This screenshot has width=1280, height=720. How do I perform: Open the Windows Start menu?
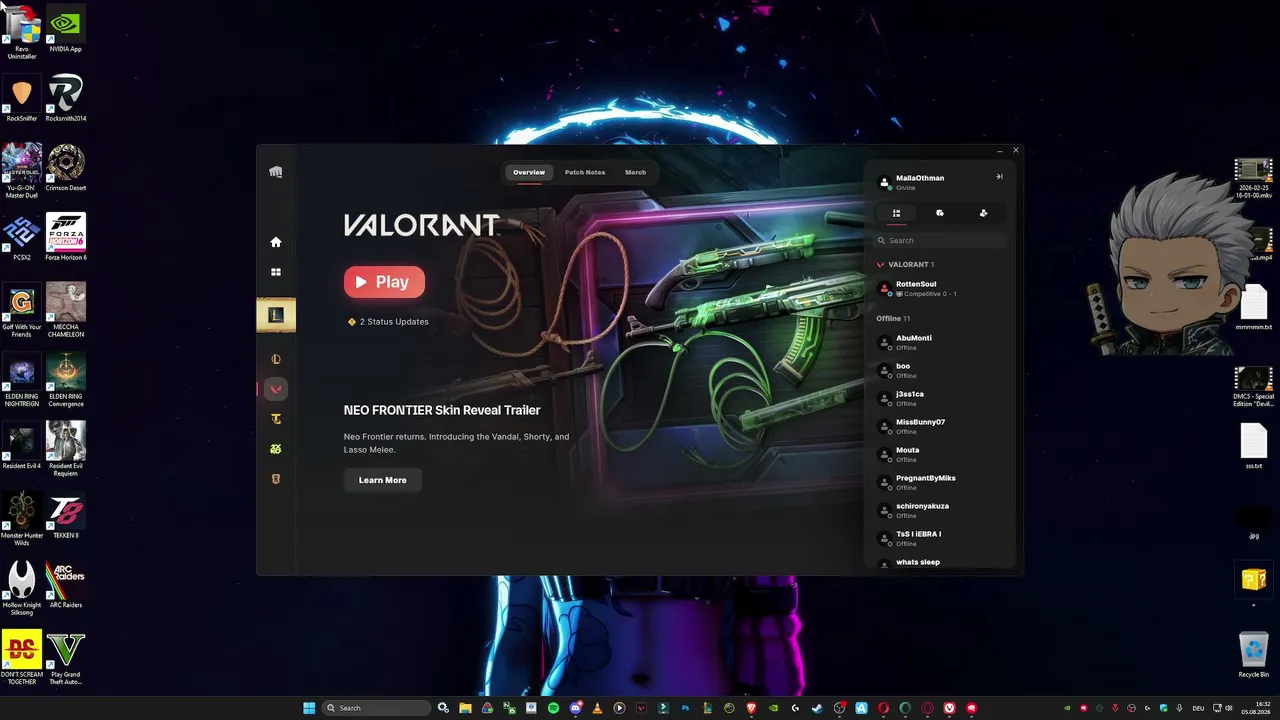[309, 708]
